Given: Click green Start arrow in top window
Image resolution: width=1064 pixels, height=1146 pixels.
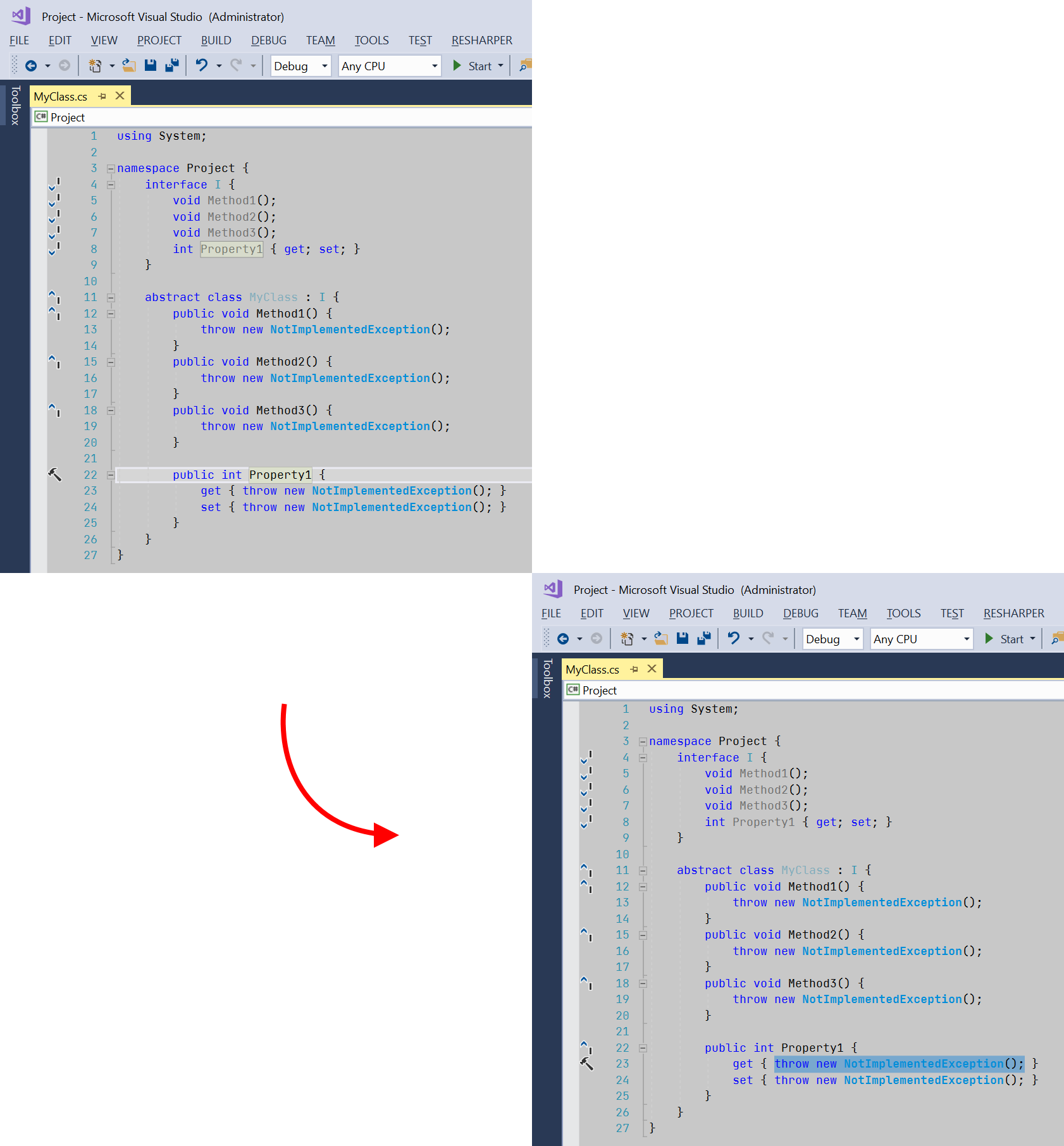Looking at the screenshot, I should click(457, 66).
